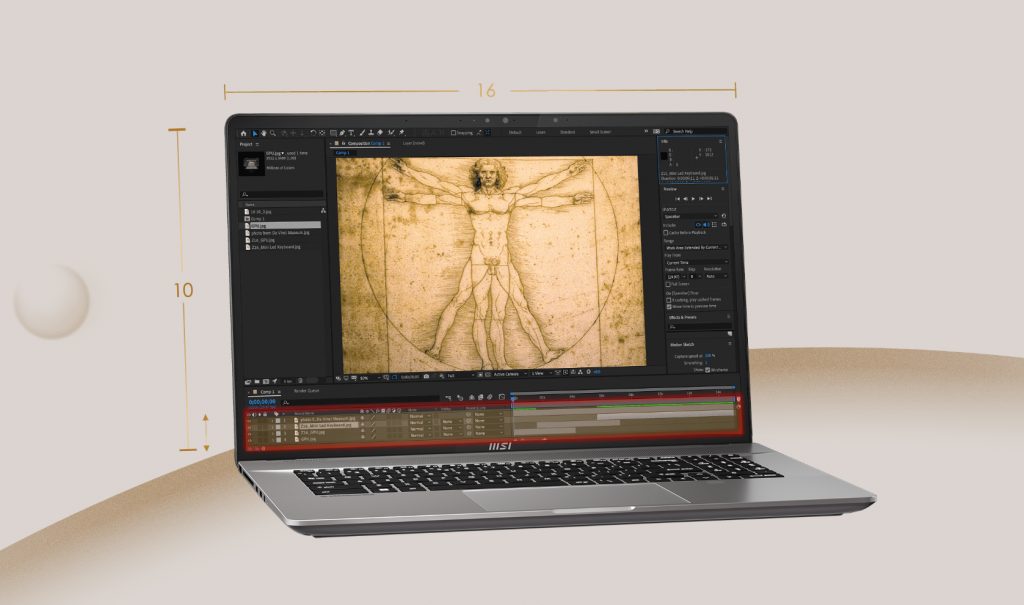Screen dimensions: 1024x605
Task: Open the viewer magnification 50% dropdown
Action: tap(370, 378)
